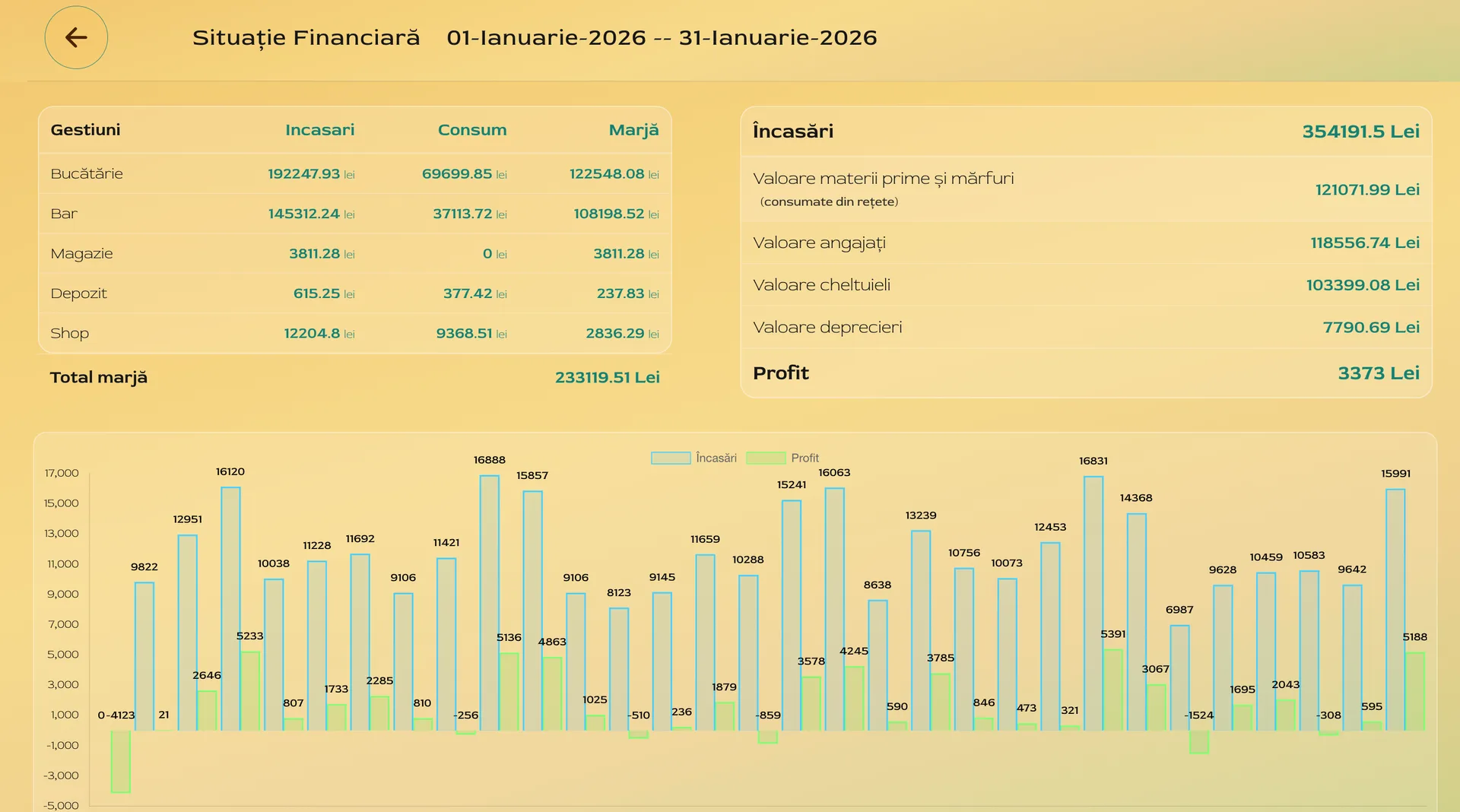Click the Încasări legend color swatch
Viewport: 1460px width, 812px height.
pyautogui.click(x=670, y=457)
